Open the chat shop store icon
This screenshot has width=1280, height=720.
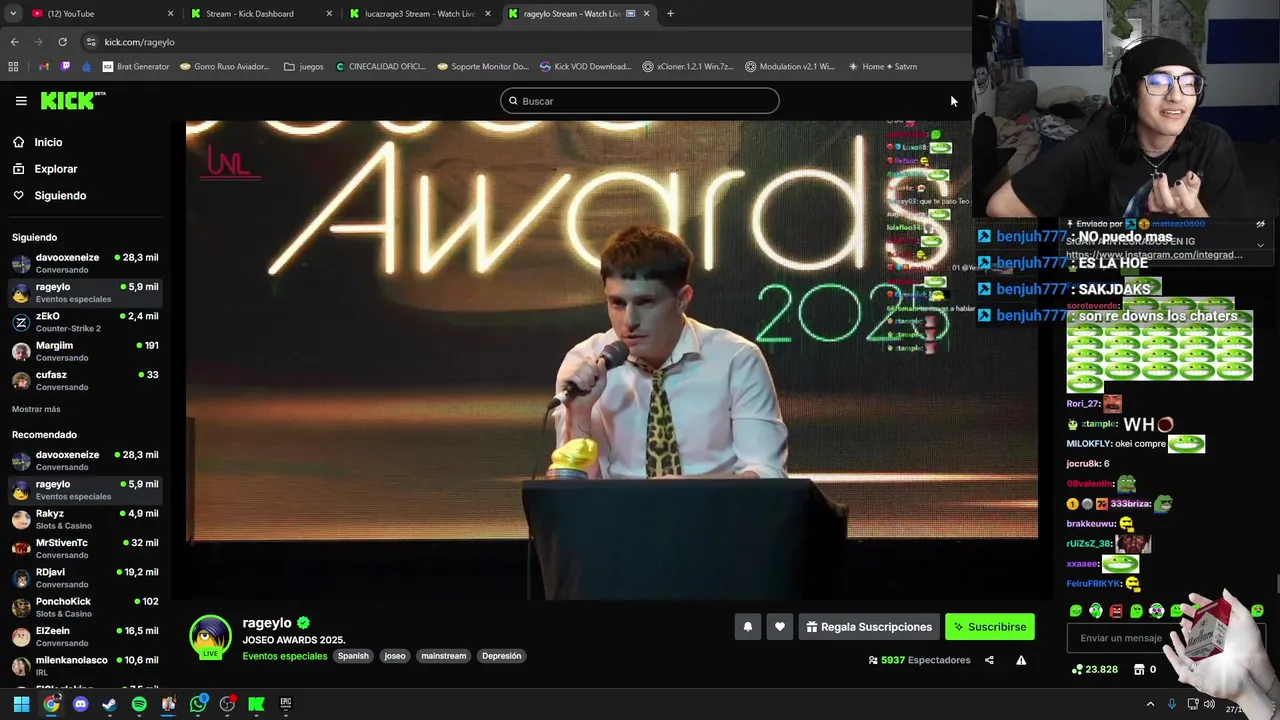click(1139, 669)
